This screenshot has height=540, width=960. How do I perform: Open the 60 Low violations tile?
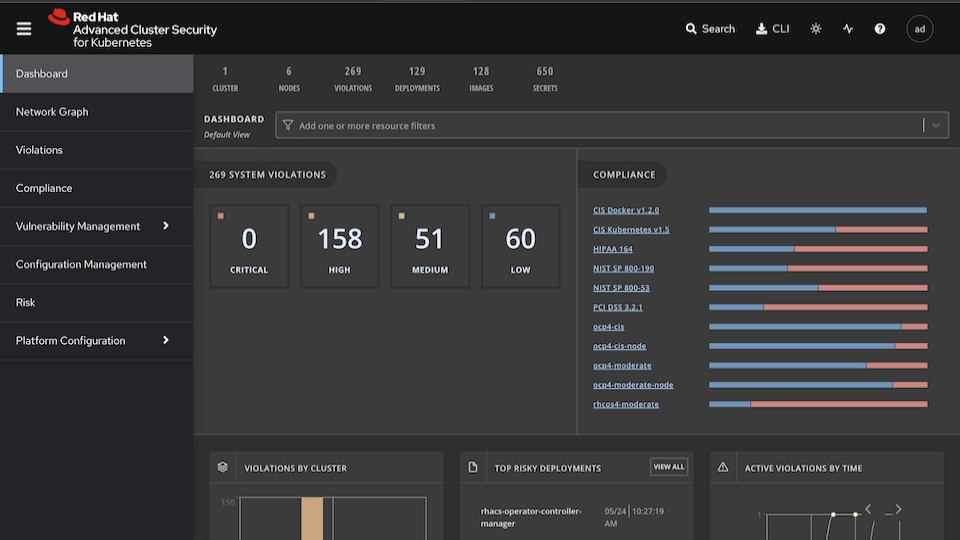tap(520, 246)
